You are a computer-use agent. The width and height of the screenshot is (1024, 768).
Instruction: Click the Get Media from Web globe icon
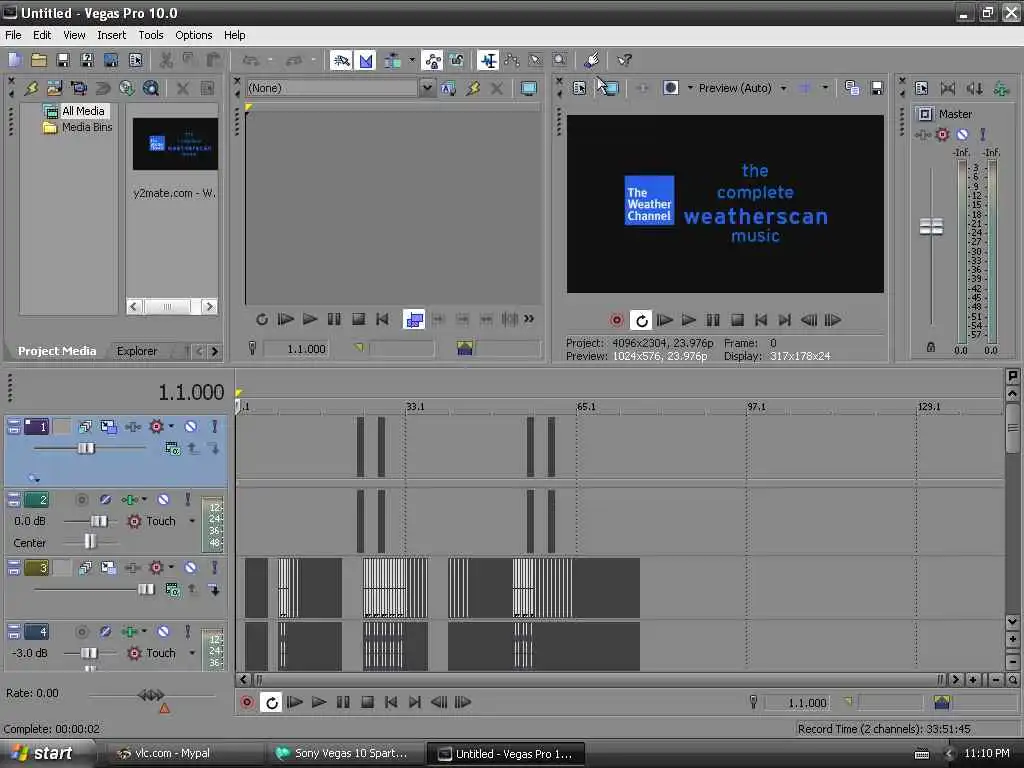pyautogui.click(x=151, y=88)
